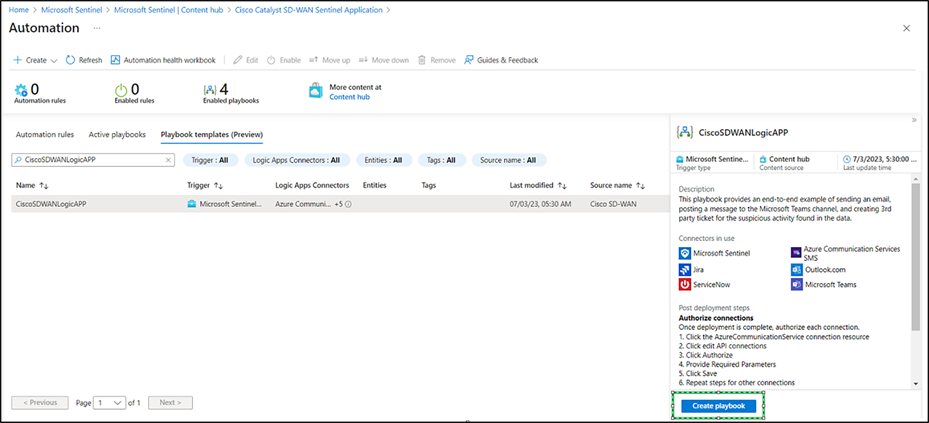Open the ellipsis menu next to Automation title
This screenshot has height=423, width=929.
click(x=97, y=28)
